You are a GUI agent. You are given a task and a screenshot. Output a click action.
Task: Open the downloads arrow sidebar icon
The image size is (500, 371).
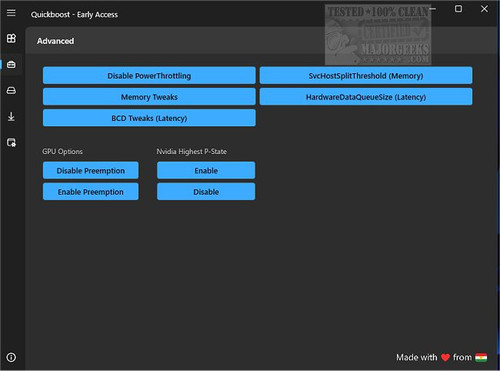[11, 117]
